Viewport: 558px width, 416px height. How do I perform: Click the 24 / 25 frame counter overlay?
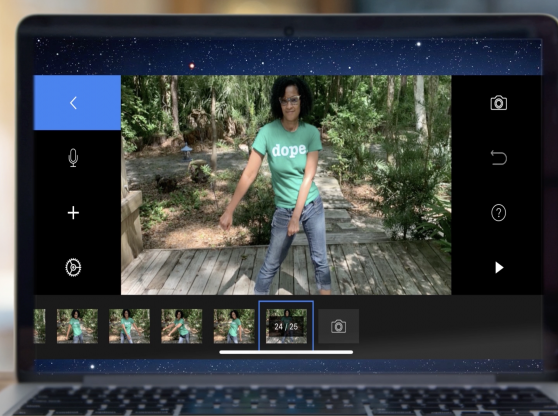coord(286,326)
